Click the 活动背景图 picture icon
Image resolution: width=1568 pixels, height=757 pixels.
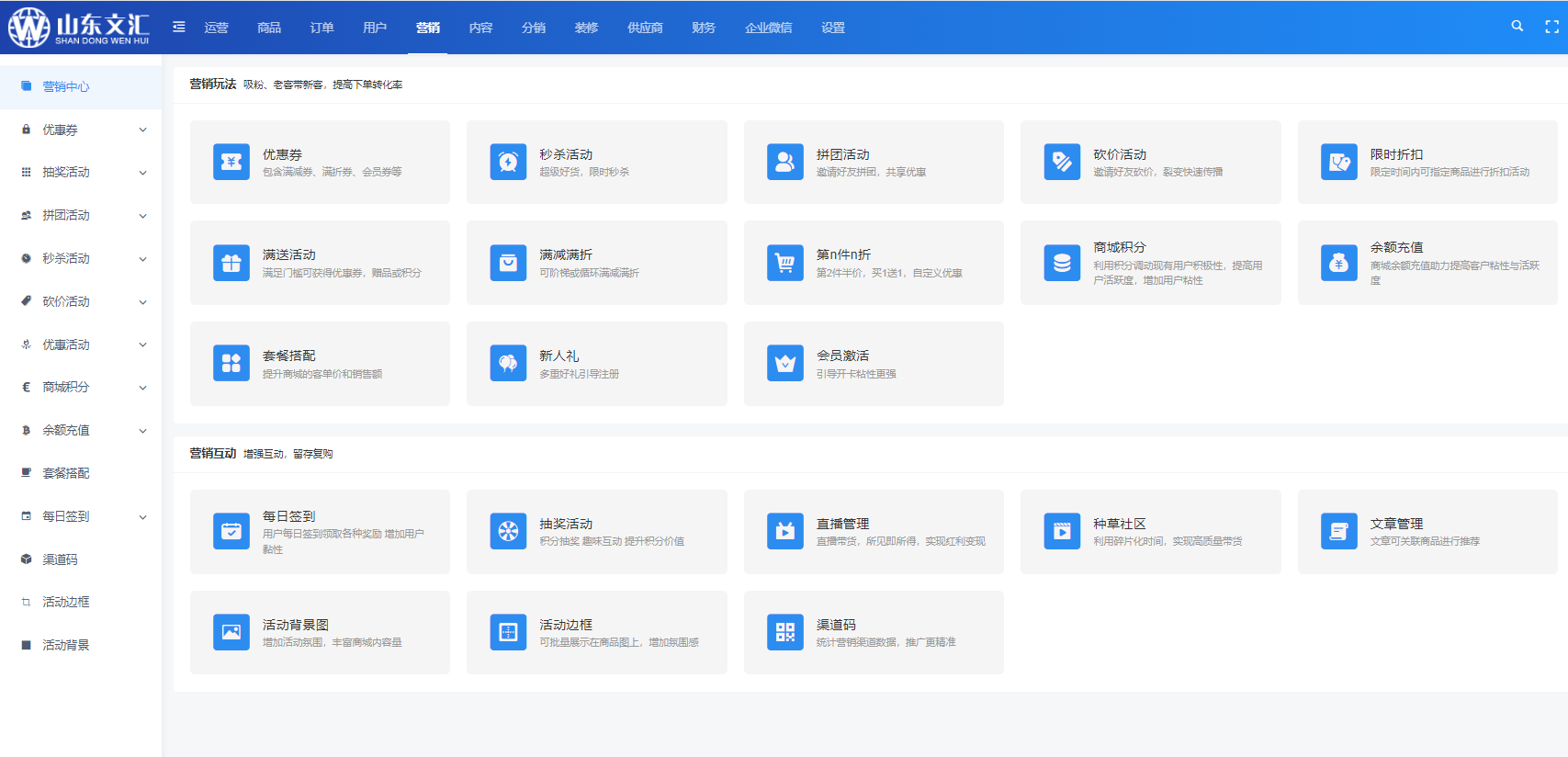(x=231, y=632)
